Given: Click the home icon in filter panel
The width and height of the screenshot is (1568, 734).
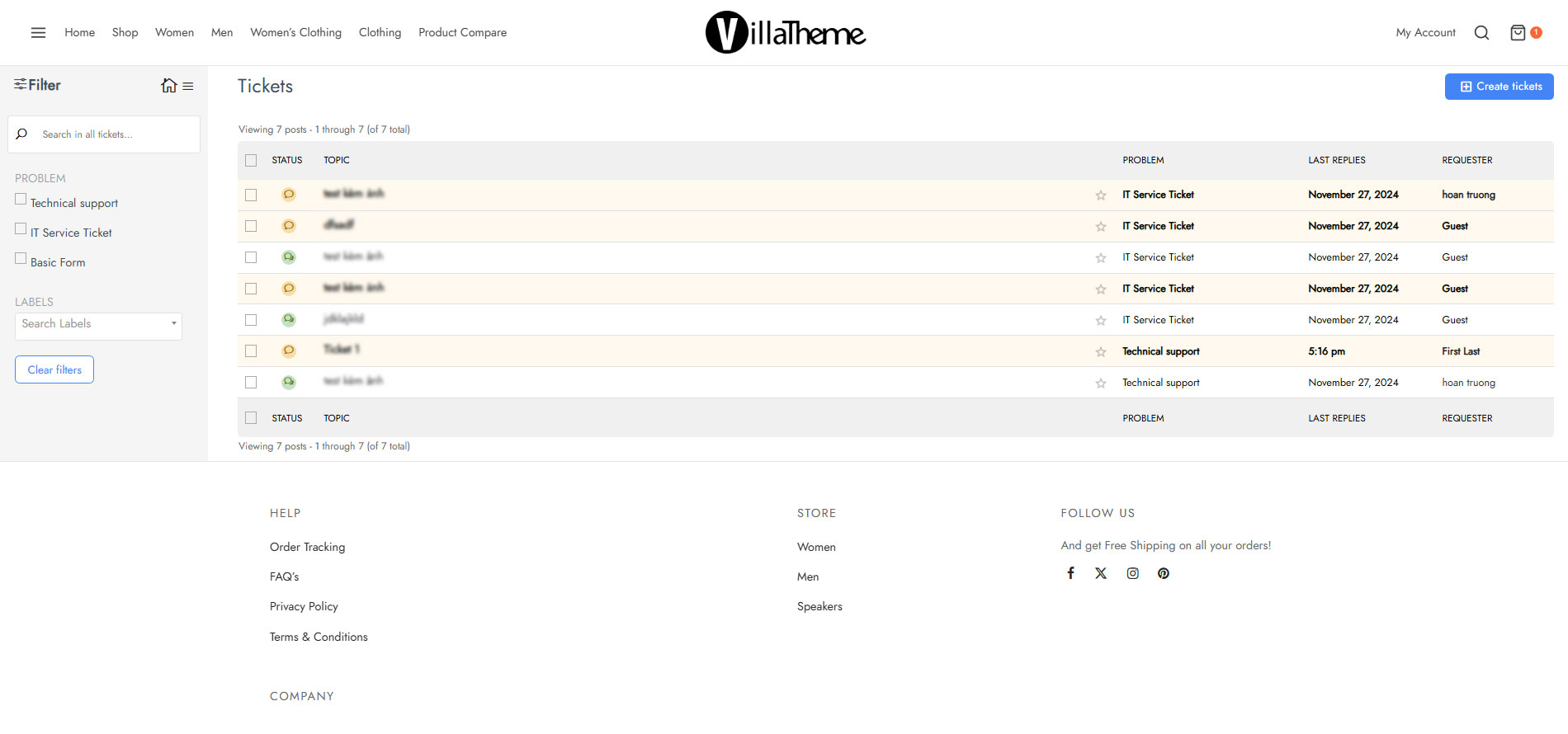Looking at the screenshot, I should tap(169, 86).
